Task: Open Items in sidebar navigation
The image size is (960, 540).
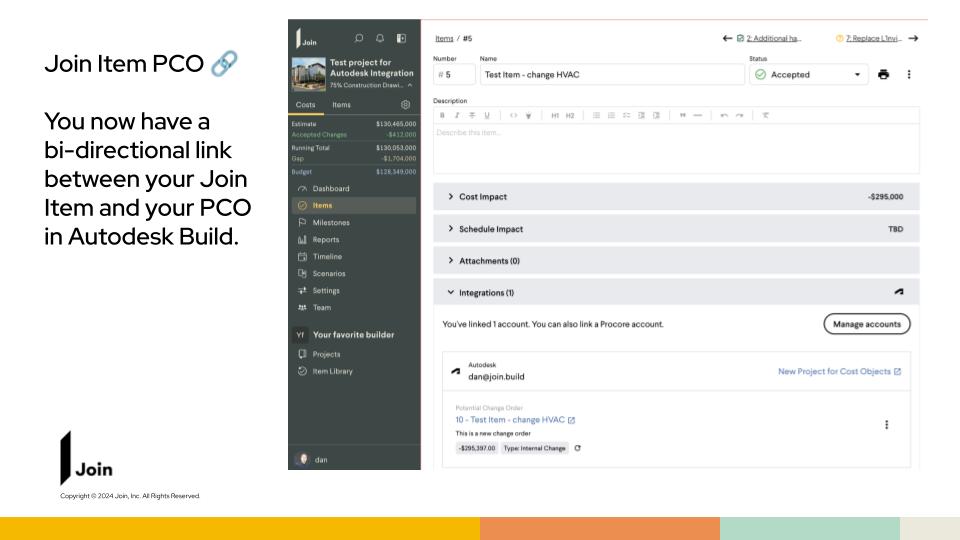Action: pyautogui.click(x=354, y=206)
